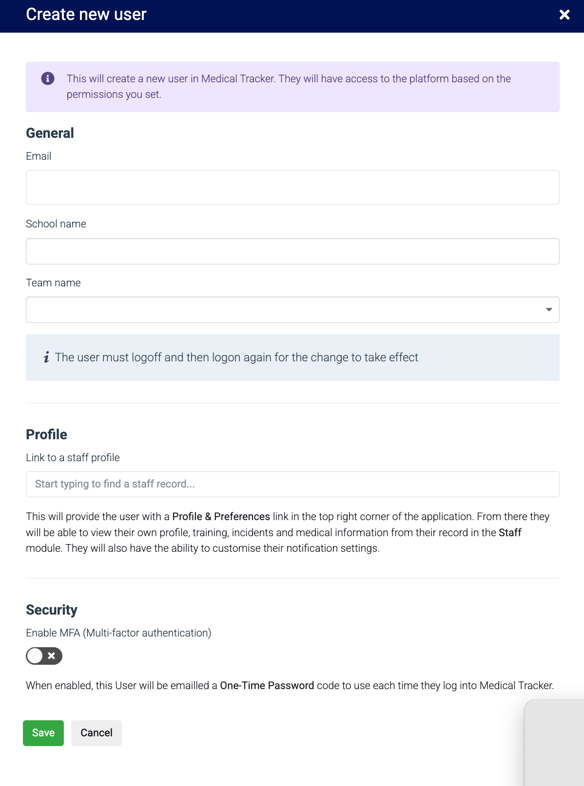Open the Team name dropdown

pos(293,310)
